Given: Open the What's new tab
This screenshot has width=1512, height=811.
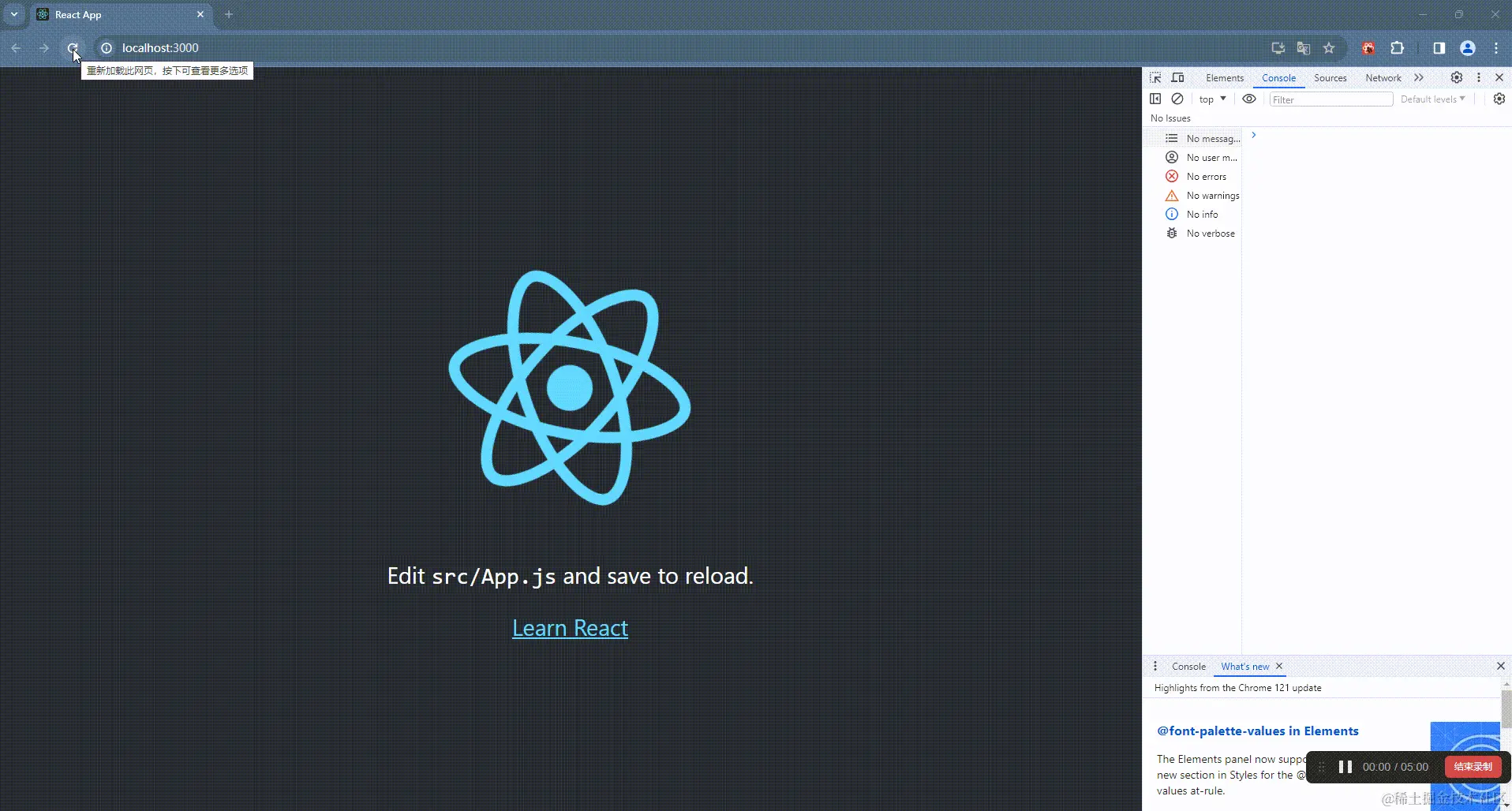Looking at the screenshot, I should (1244, 667).
